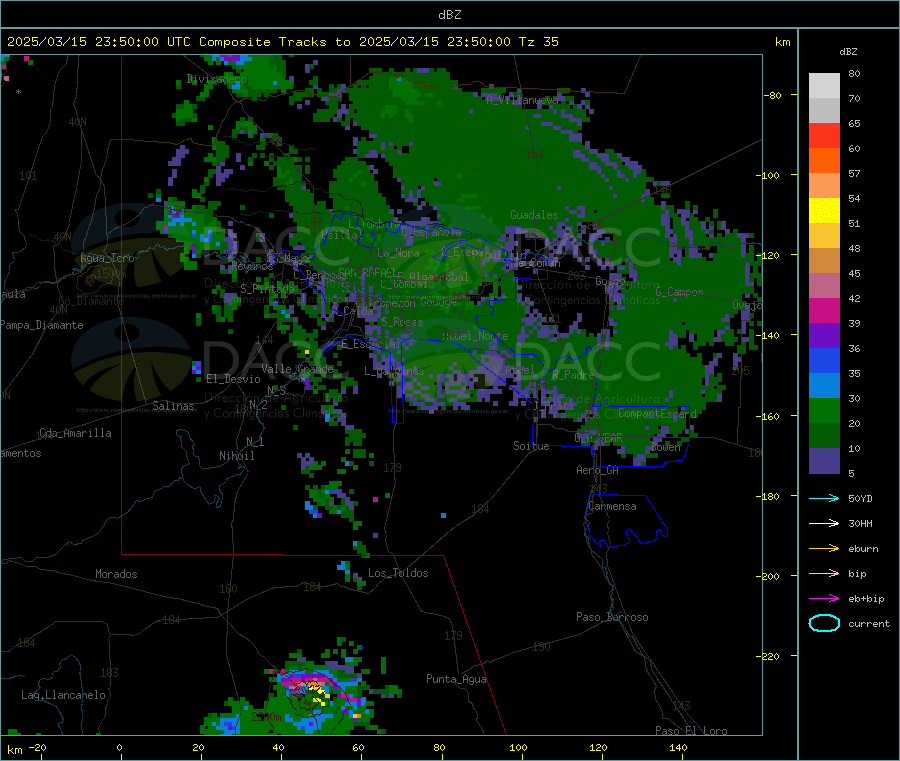Click the 140 km horizontal axis tick
This screenshot has width=900, height=761.
pyautogui.click(x=678, y=747)
